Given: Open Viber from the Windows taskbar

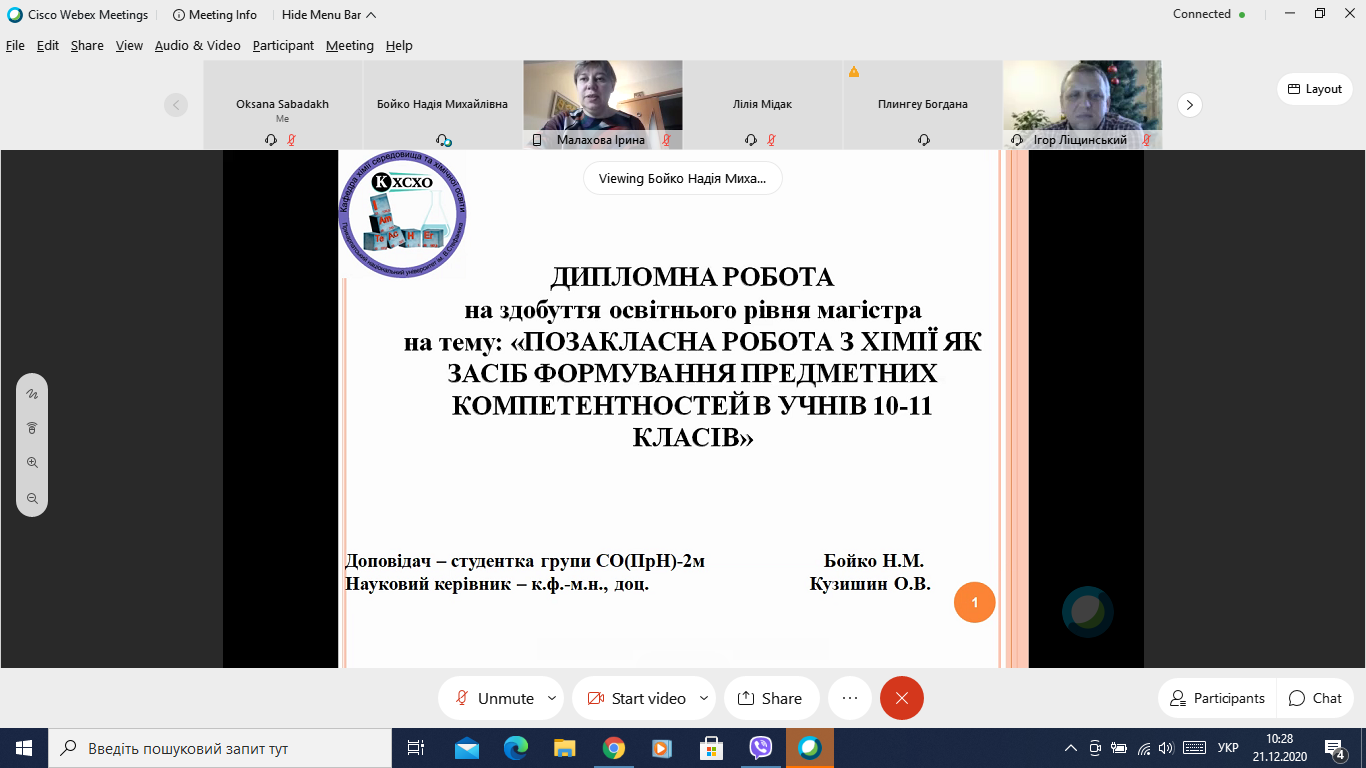Looking at the screenshot, I should pos(761,748).
